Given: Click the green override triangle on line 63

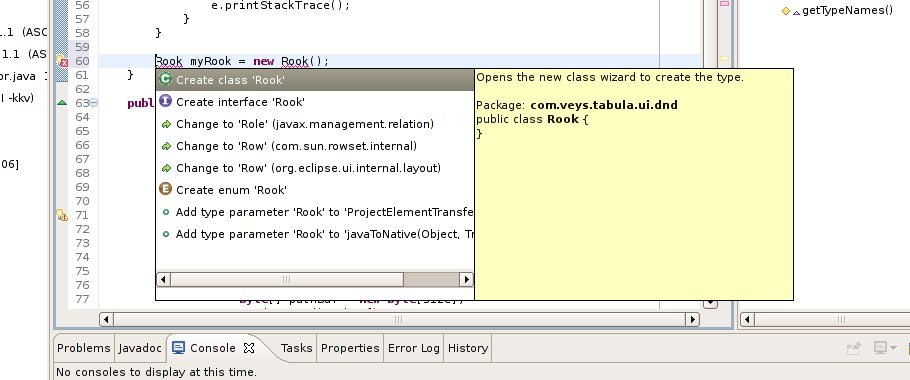Looking at the screenshot, I should click(62, 103).
